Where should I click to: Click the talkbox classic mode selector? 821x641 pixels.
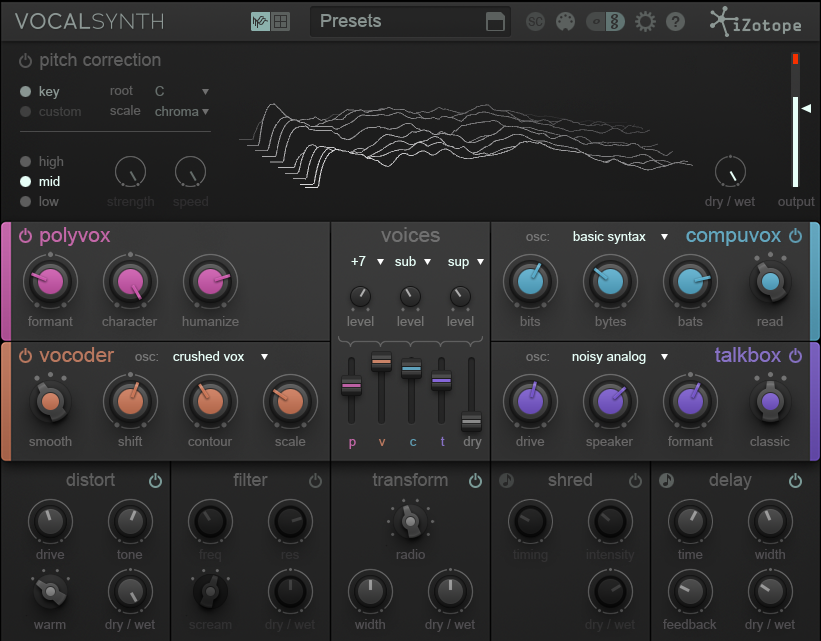770,402
